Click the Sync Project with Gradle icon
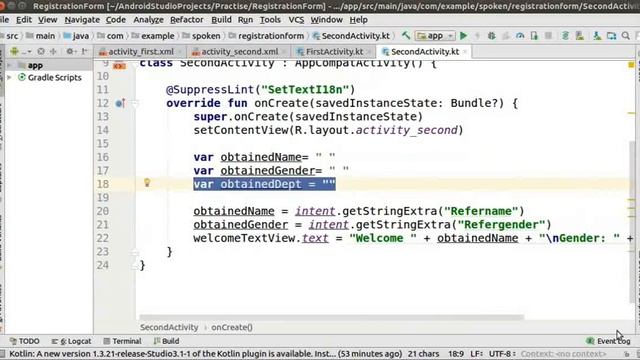 pos(565,36)
